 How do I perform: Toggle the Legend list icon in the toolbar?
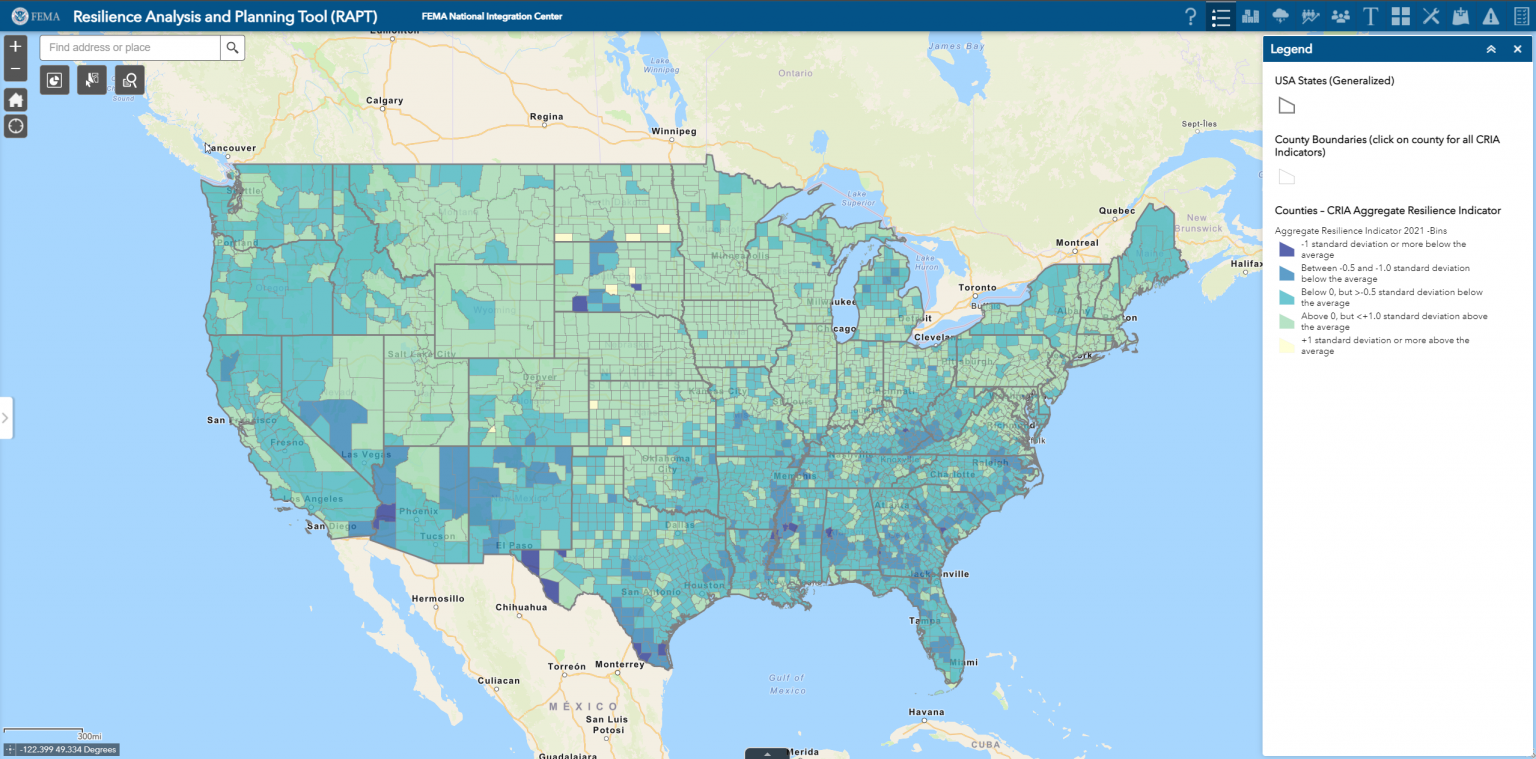1220,16
